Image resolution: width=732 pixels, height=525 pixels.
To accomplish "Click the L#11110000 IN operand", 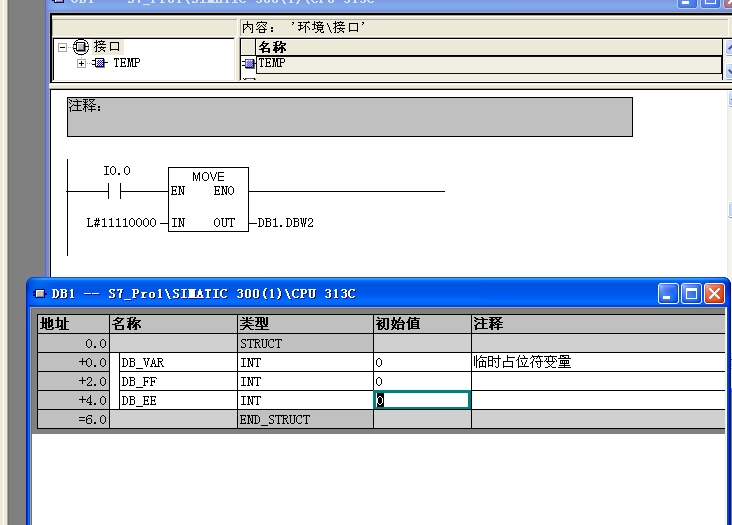I will (x=121, y=223).
